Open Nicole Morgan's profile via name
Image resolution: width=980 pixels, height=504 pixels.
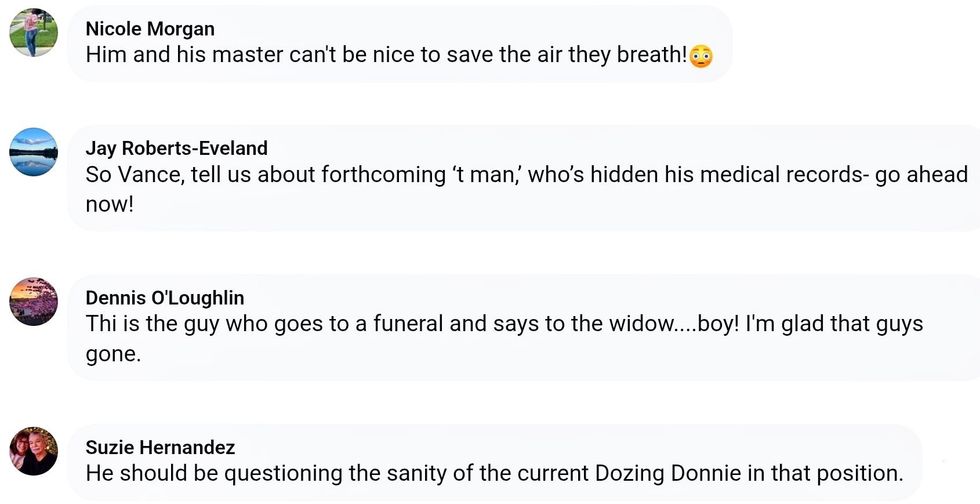(150, 28)
